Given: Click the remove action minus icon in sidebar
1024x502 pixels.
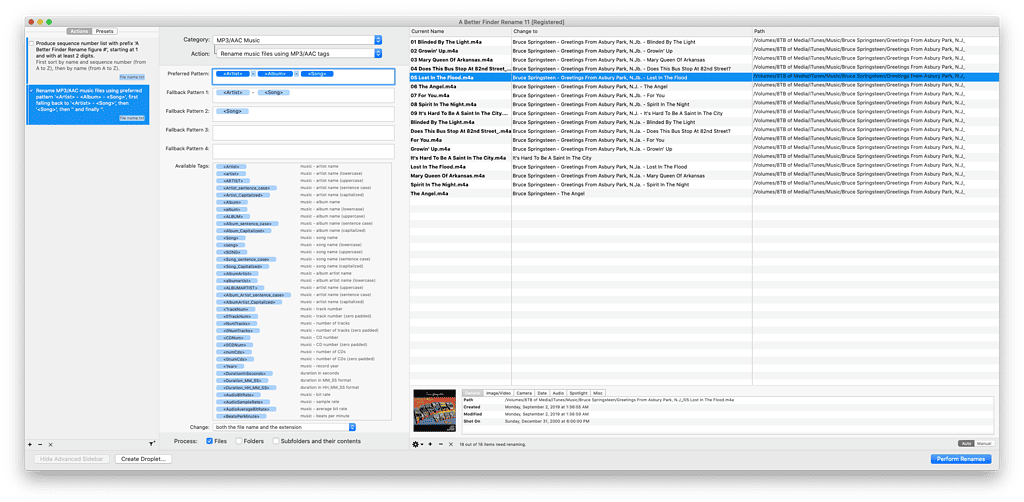Looking at the screenshot, I should 39,443.
